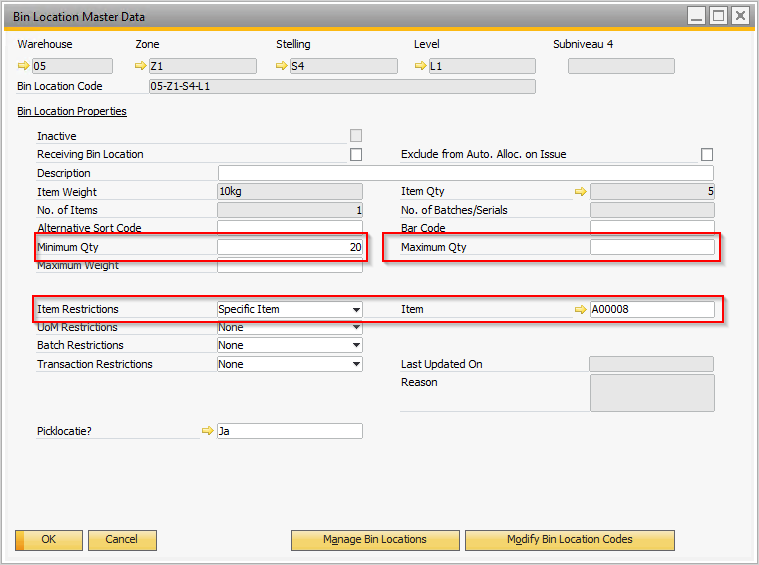This screenshot has height=565, width=759.
Task: Click the link arrow next to Warehouse 05
Action: (24, 67)
